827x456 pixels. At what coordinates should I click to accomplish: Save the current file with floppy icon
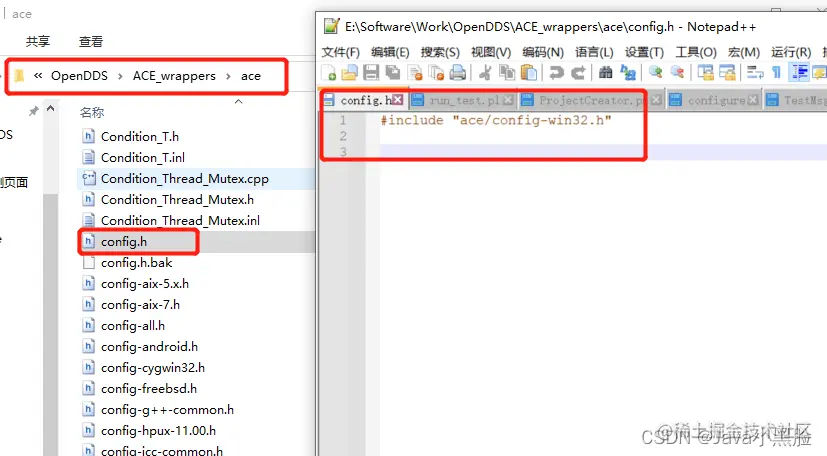[x=371, y=72]
